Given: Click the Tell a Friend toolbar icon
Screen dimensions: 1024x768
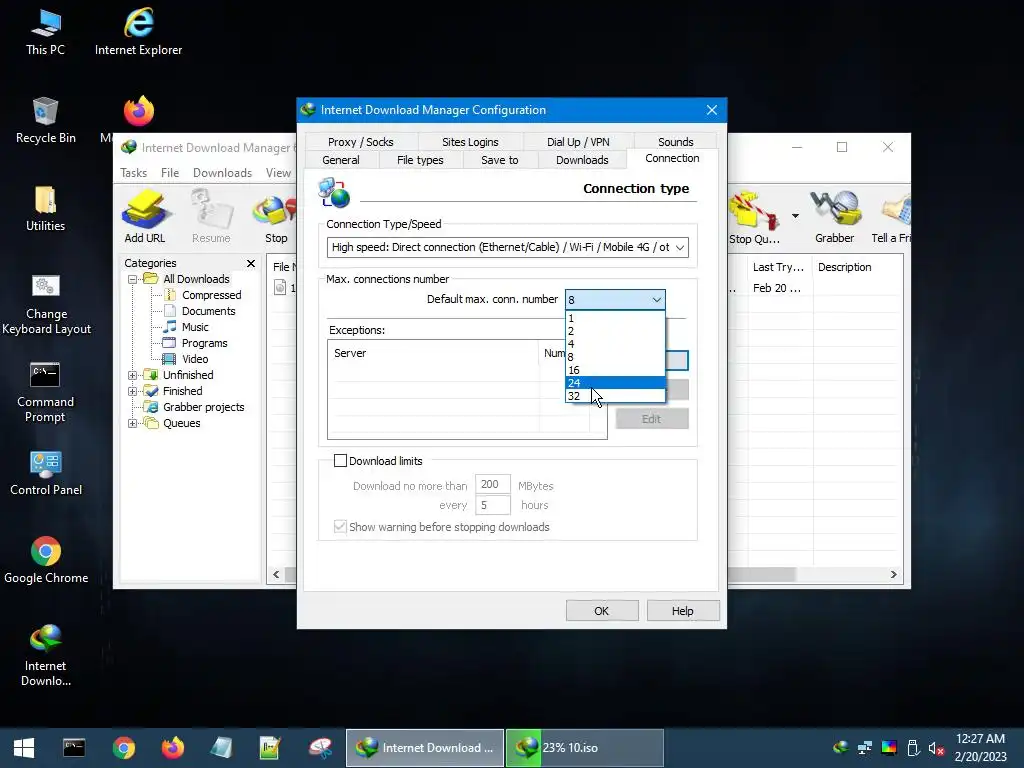Looking at the screenshot, I should pos(891,217).
